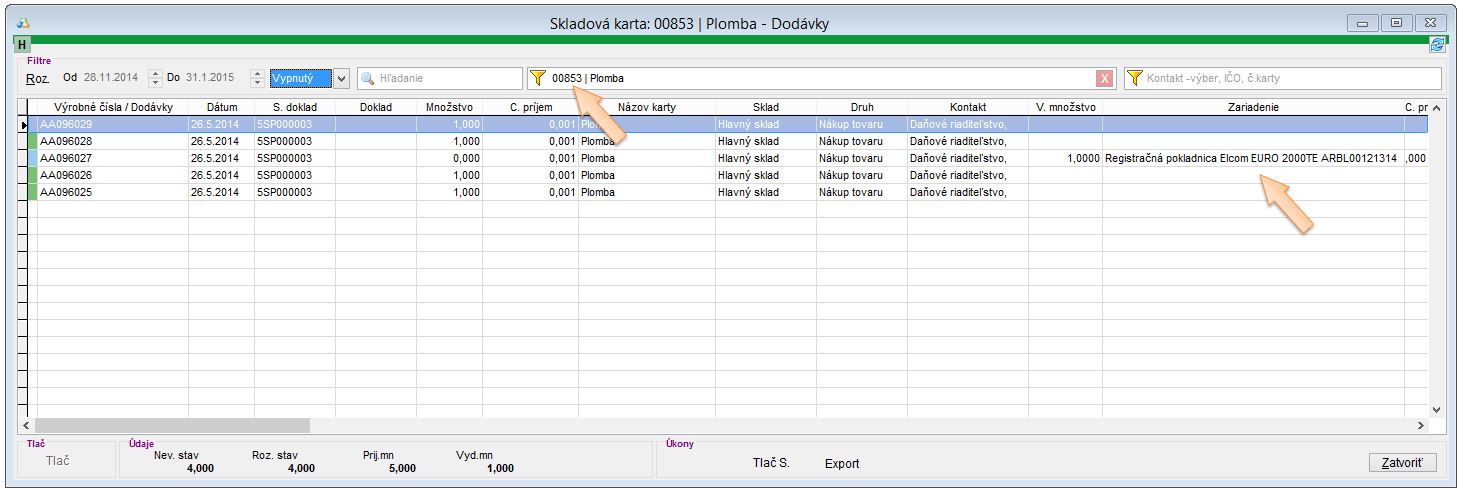
Task: Open the Vypnutý dropdown arrow
Action: pyautogui.click(x=341, y=78)
